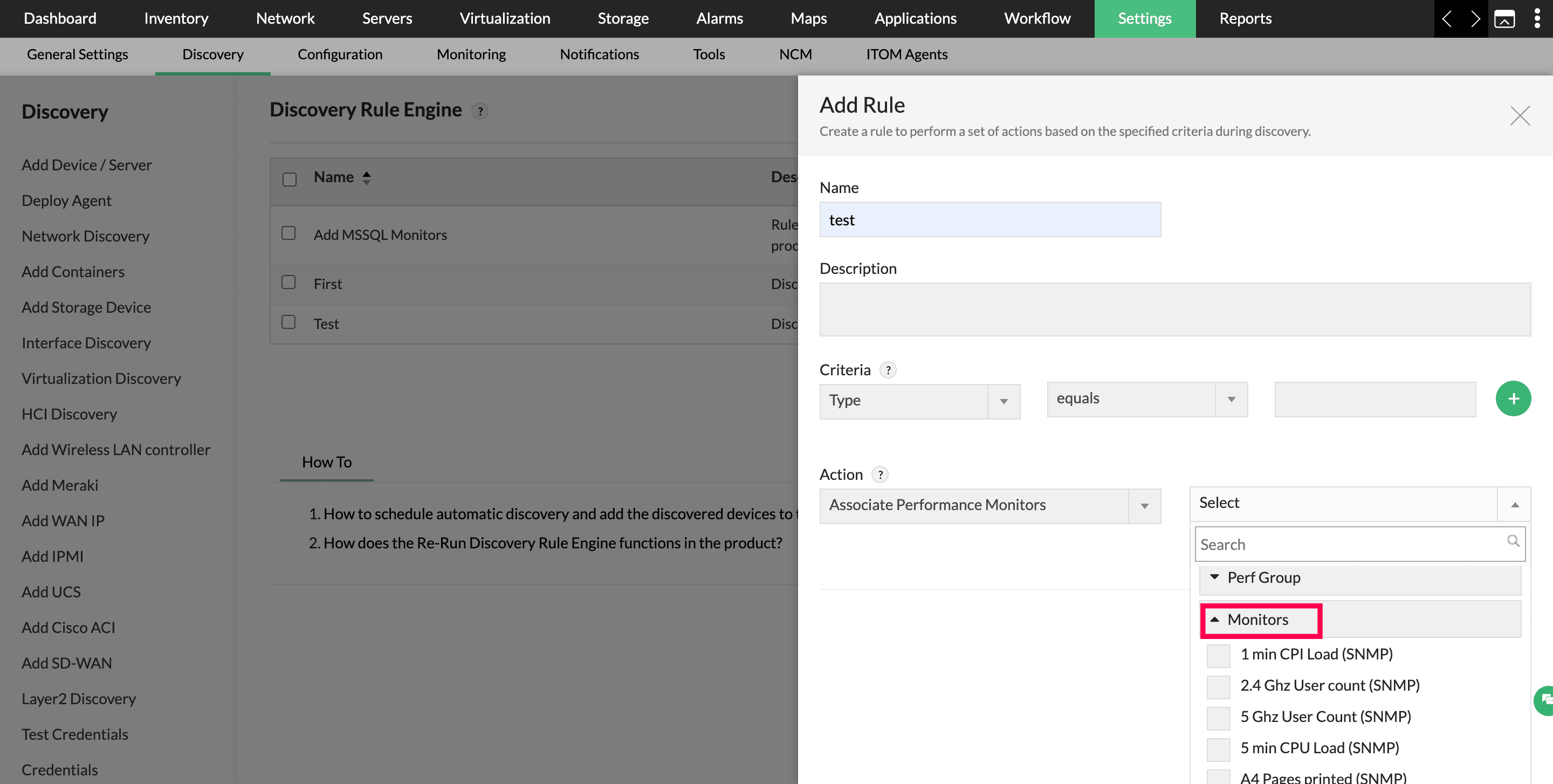
Task: Open the rule named First
Action: [327, 284]
